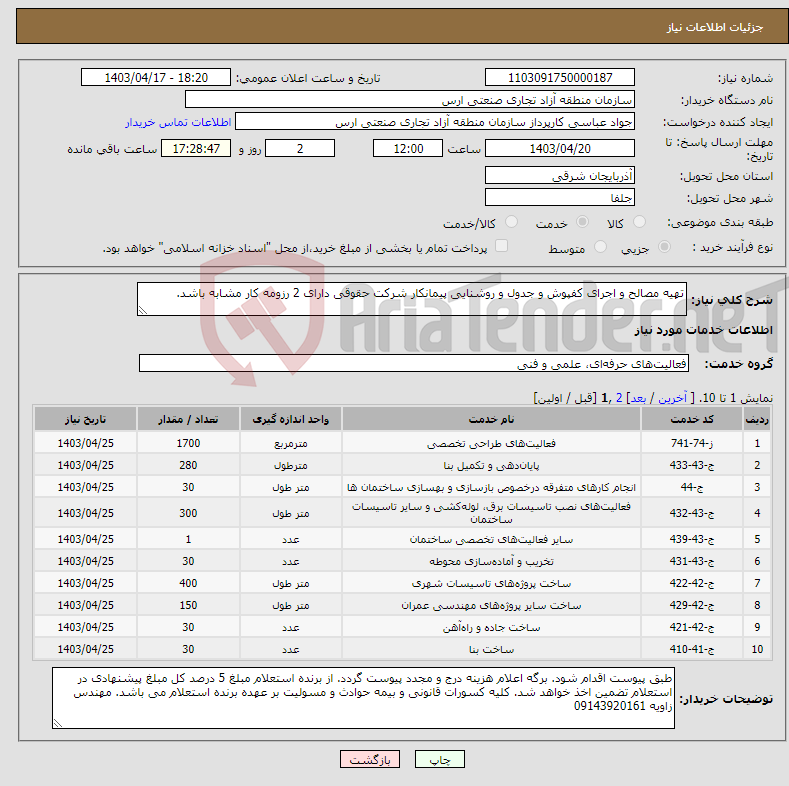Click the چاپ print button

coord(439,759)
